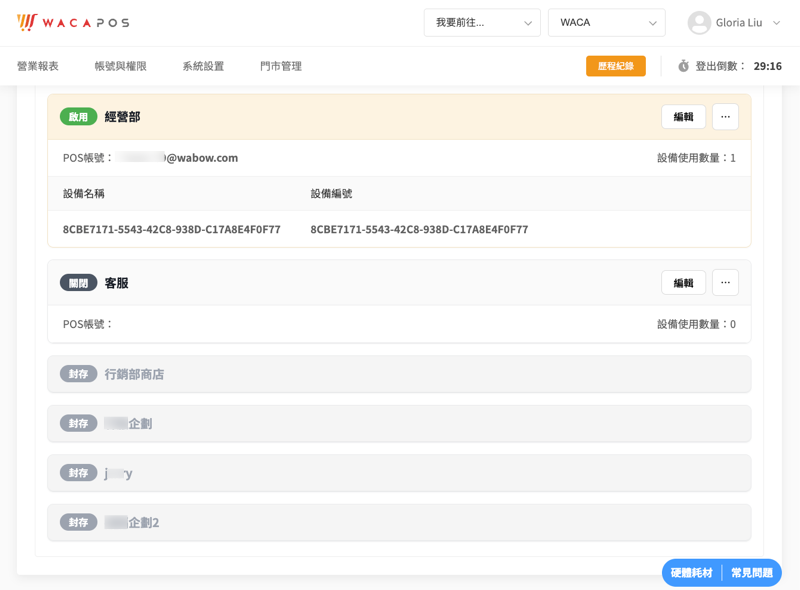This screenshot has height=590, width=800.
Task: Open the WACA store selector dropdown
Action: pos(607,22)
